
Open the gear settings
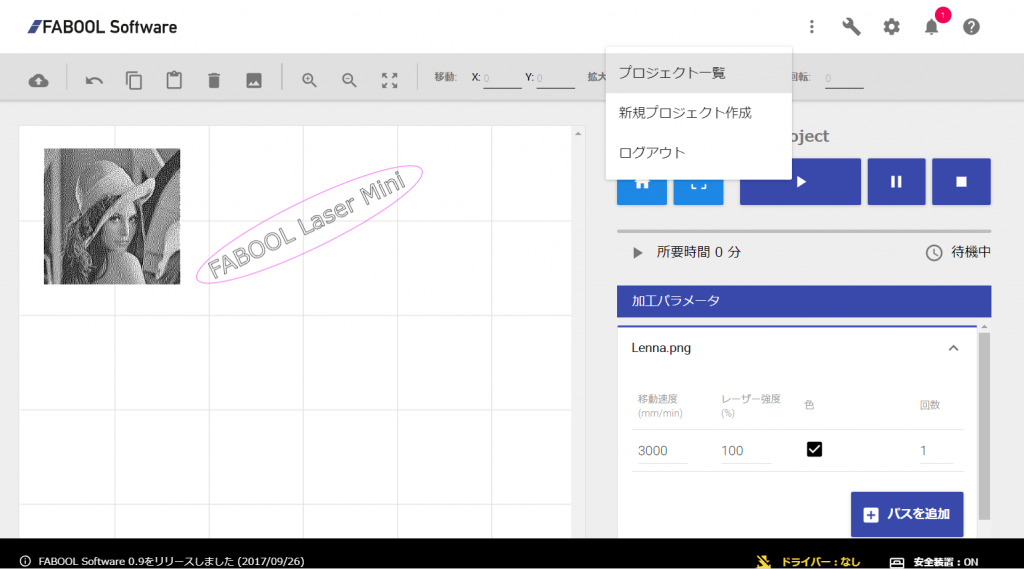[x=891, y=27]
